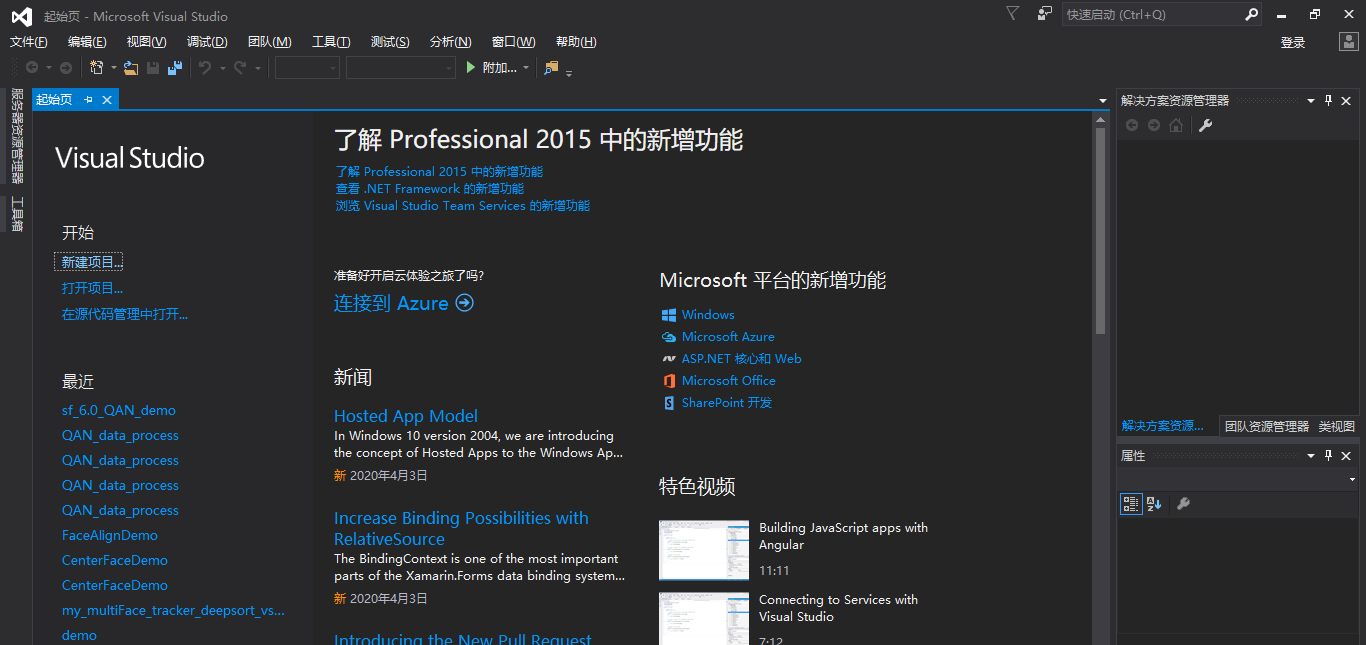Click the Open File folder toolbar icon
1366x645 pixels.
[x=130, y=67]
